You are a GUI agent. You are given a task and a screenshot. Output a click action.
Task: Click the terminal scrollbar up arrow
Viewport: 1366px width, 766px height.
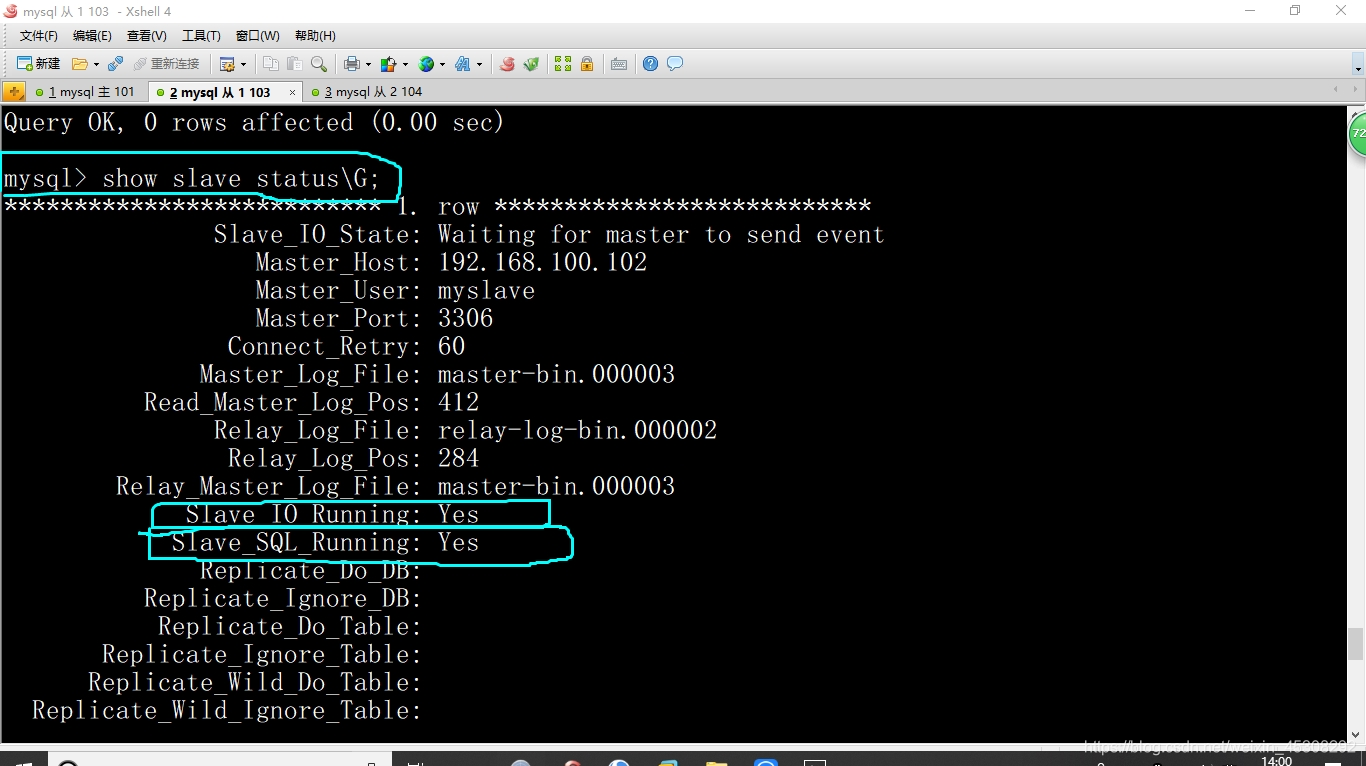(1355, 112)
